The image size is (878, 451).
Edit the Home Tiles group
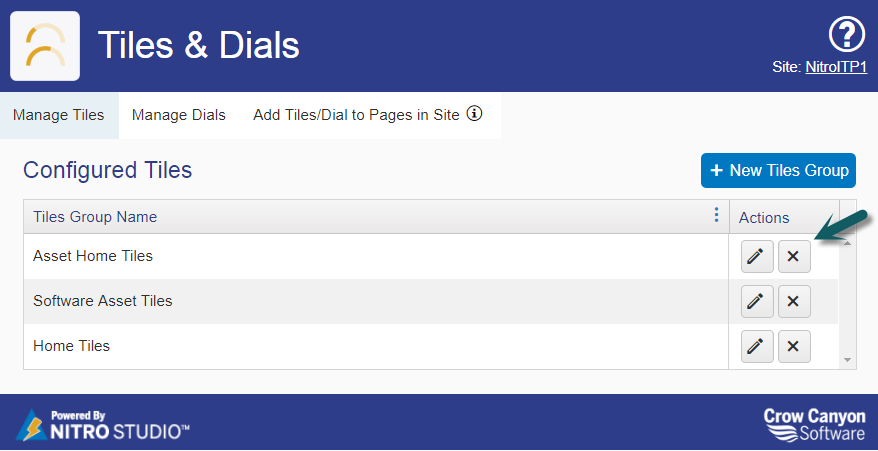(756, 346)
